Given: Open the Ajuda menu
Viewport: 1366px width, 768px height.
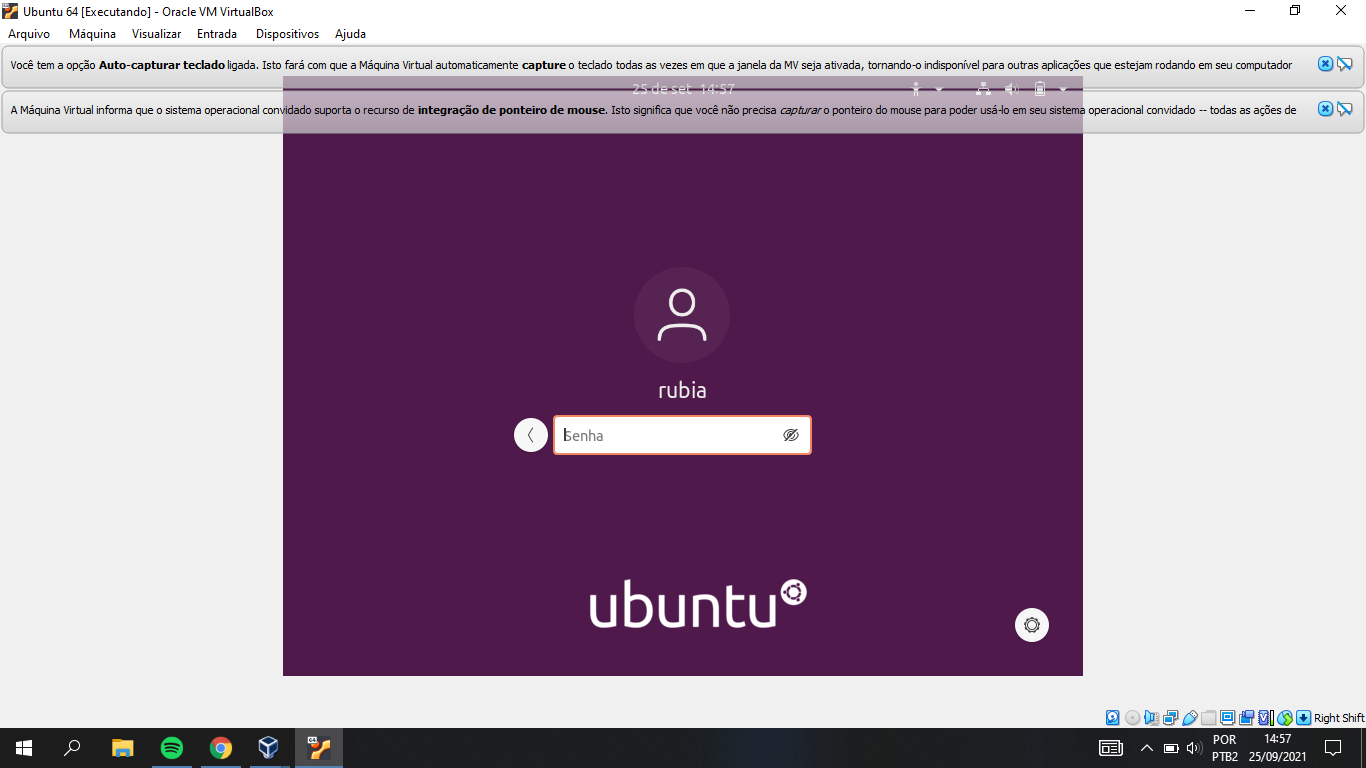Looking at the screenshot, I should pyautogui.click(x=350, y=34).
